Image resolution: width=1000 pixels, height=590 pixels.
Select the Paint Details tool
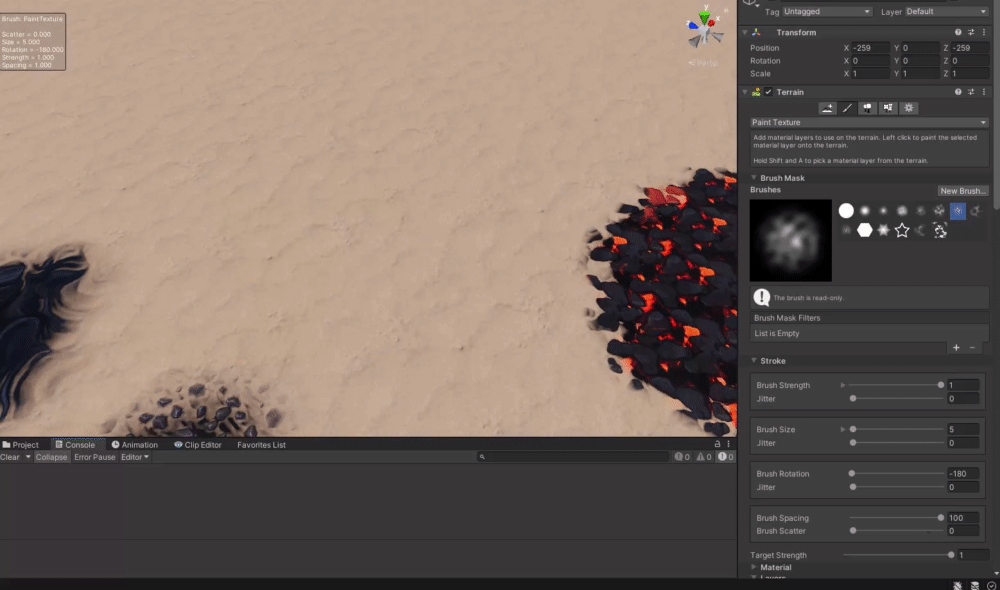[888, 108]
